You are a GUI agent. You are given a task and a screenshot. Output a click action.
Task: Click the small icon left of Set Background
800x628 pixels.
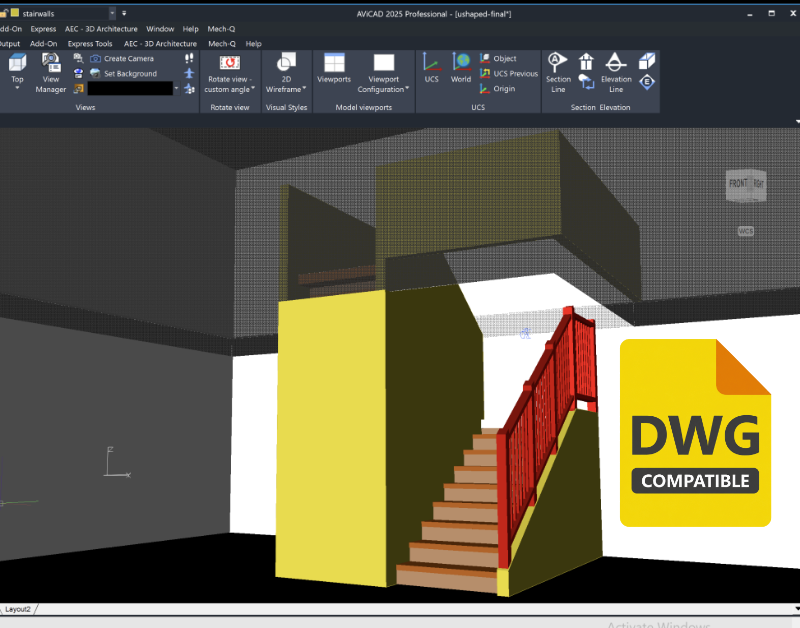pyautogui.click(x=78, y=73)
